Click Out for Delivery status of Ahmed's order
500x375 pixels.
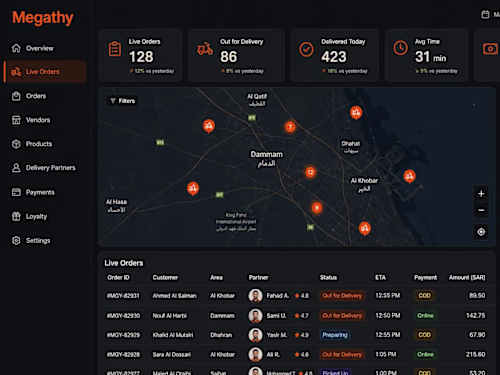(342, 296)
